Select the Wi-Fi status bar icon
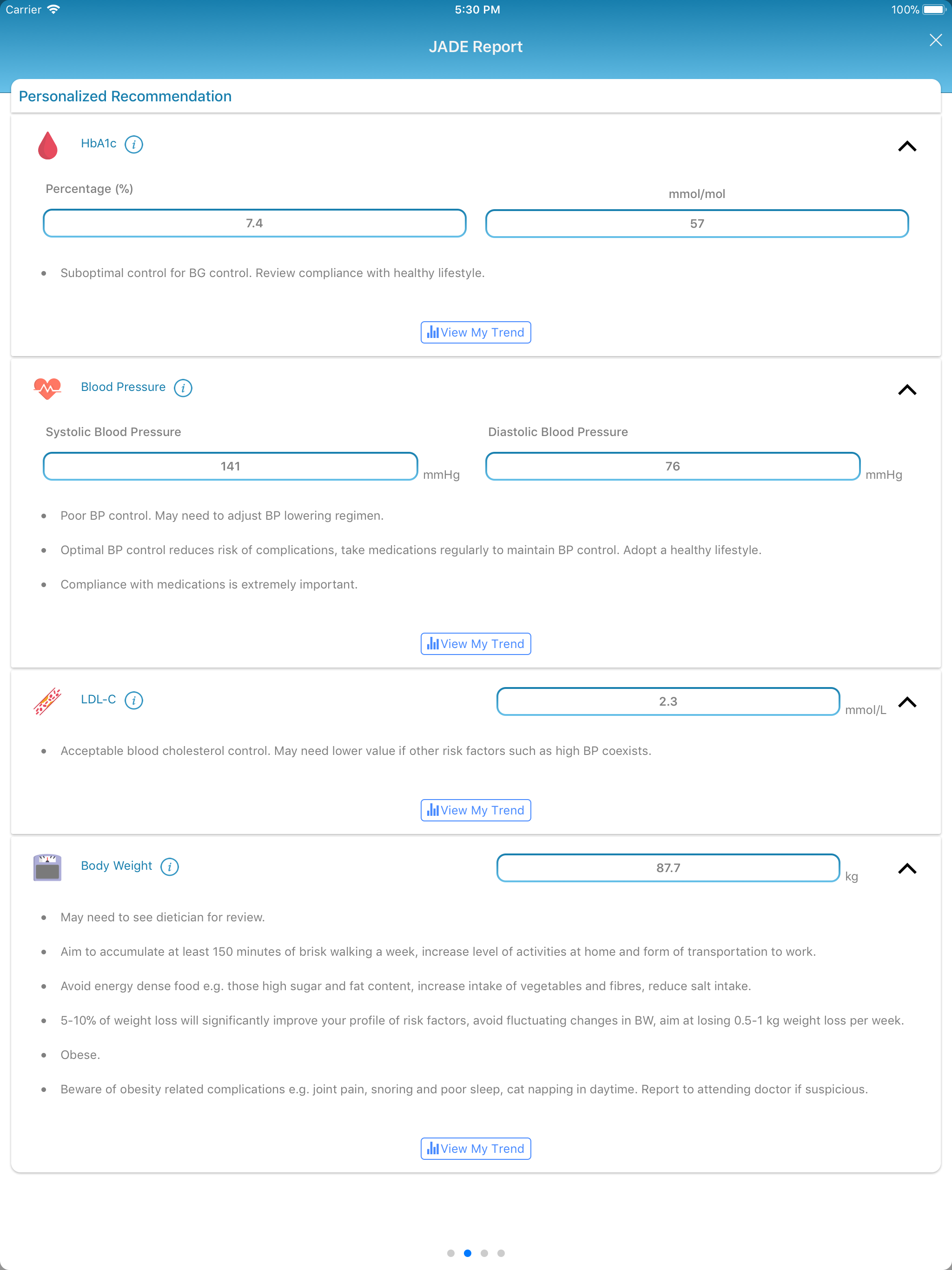This screenshot has width=952, height=1270. coord(53,9)
